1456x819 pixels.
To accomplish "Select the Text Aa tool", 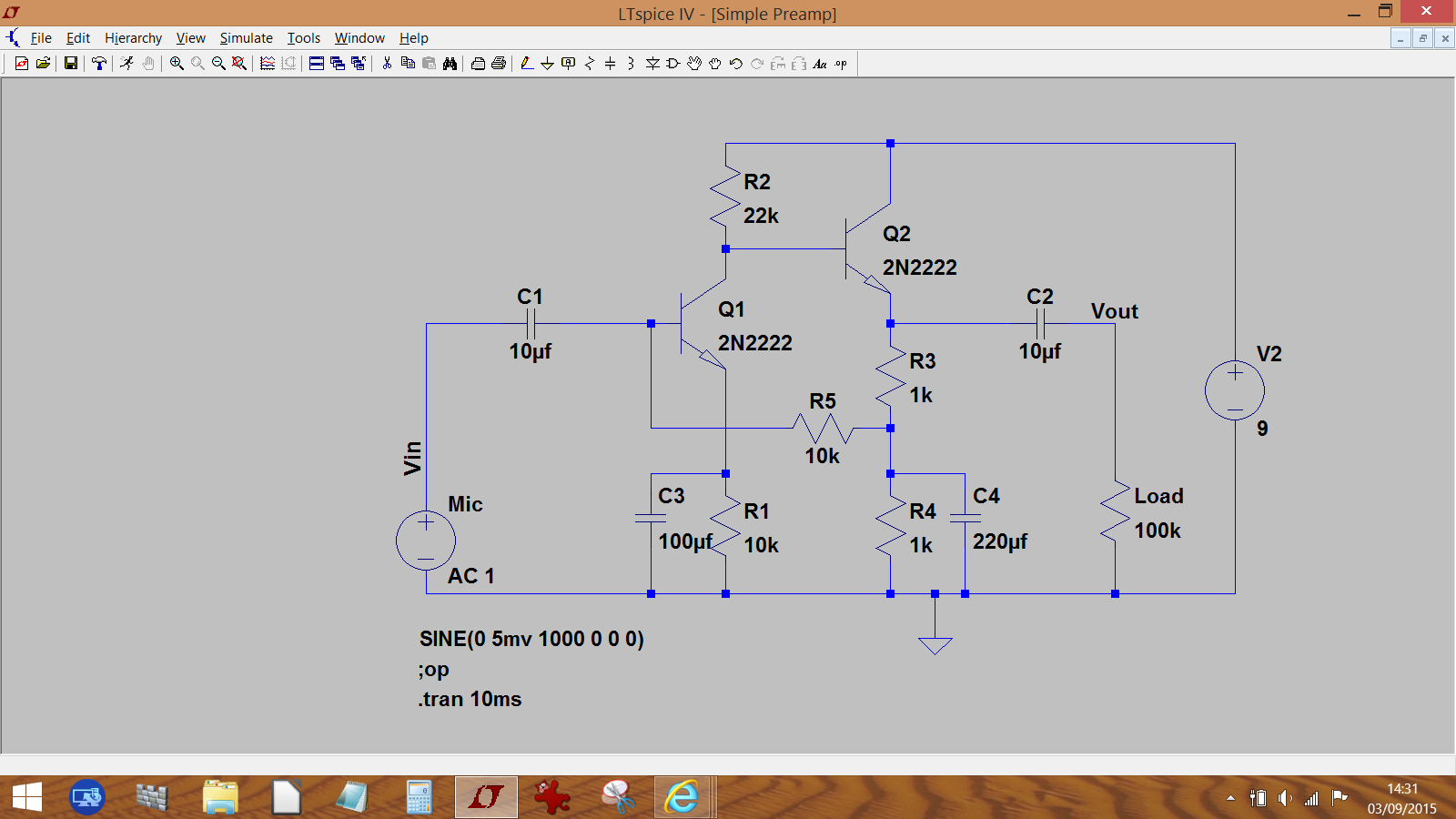I will pos(820,64).
